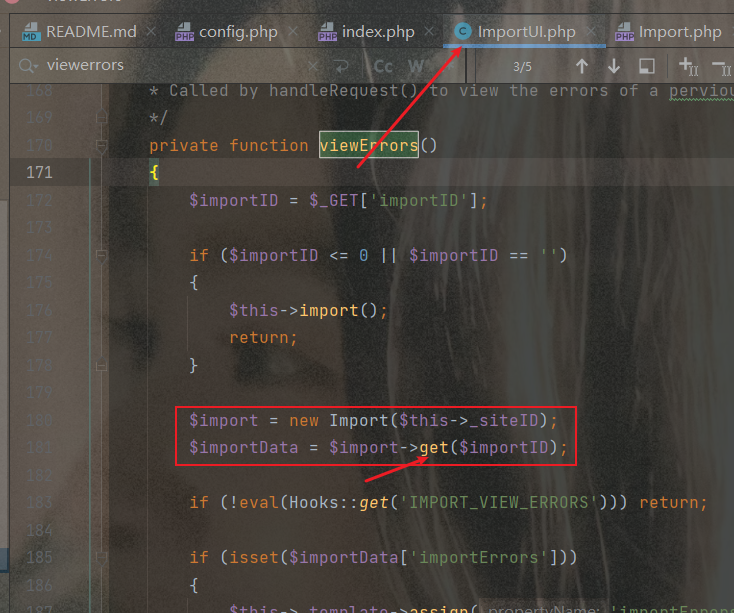Open search history magnifier dropdown

(28, 66)
